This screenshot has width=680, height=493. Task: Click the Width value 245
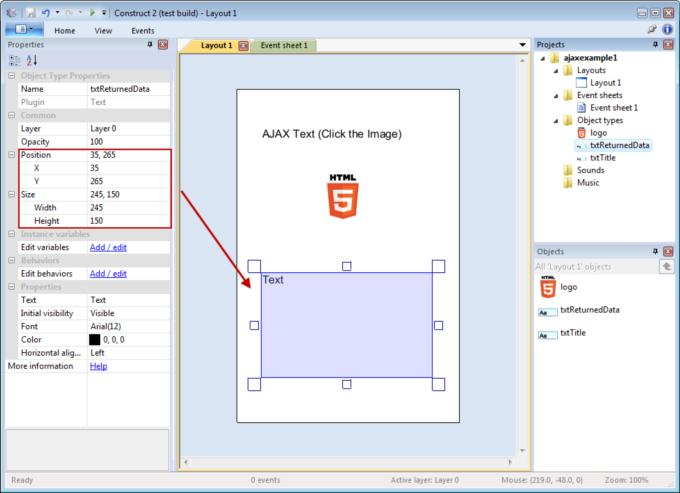(x=129, y=208)
